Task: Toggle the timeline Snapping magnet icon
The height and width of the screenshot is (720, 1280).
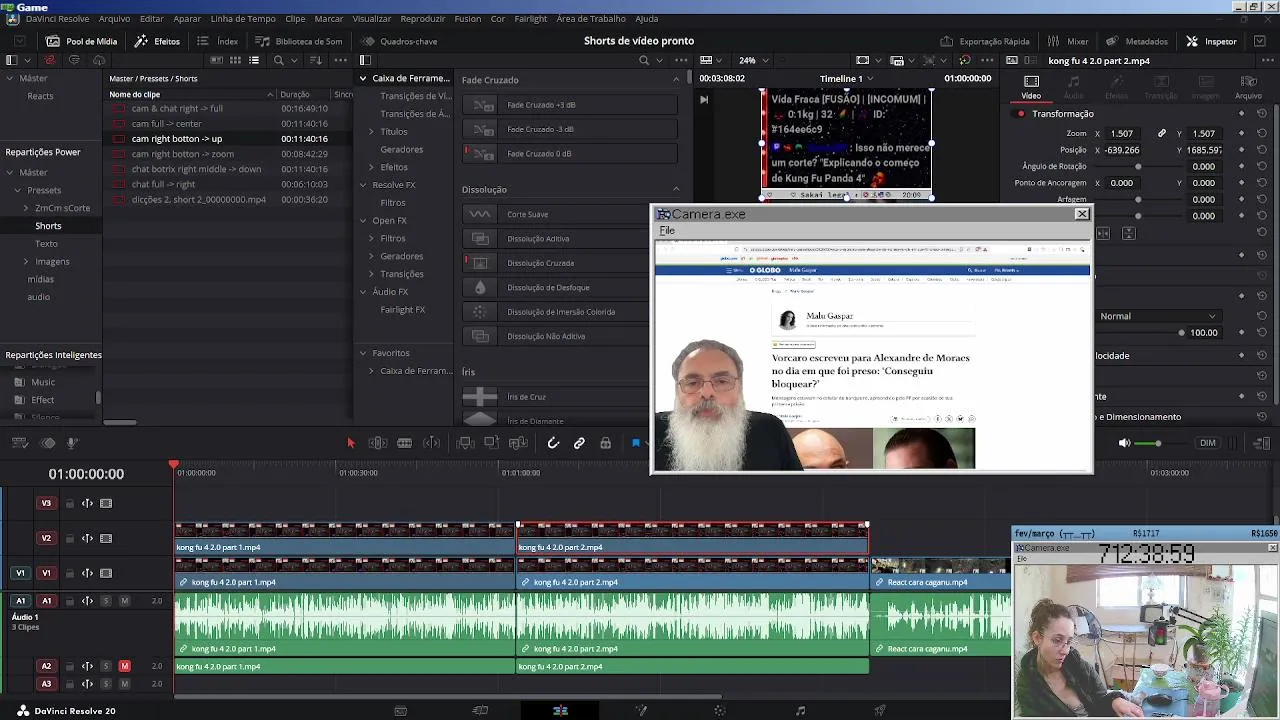Action: coord(553,443)
